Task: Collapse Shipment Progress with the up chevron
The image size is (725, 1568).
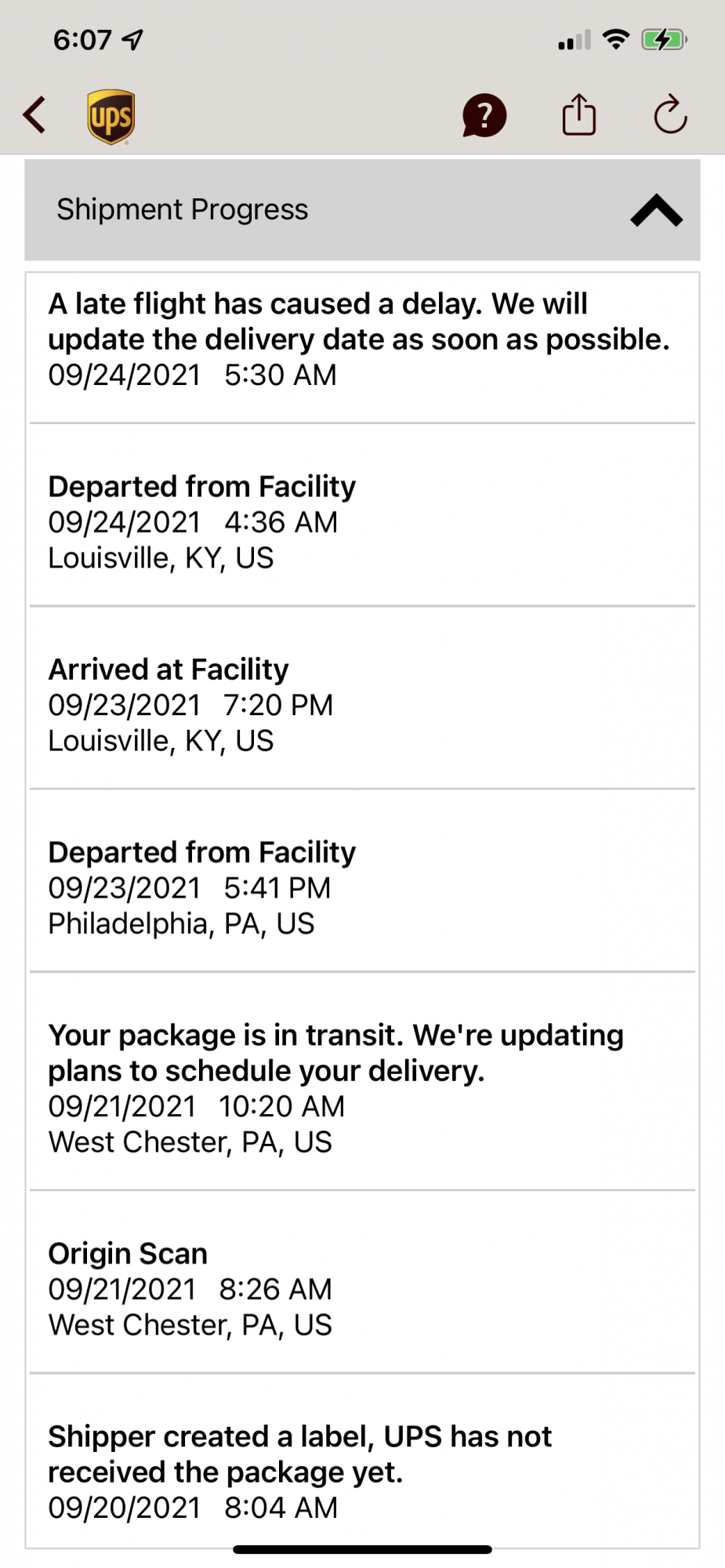Action: [657, 210]
